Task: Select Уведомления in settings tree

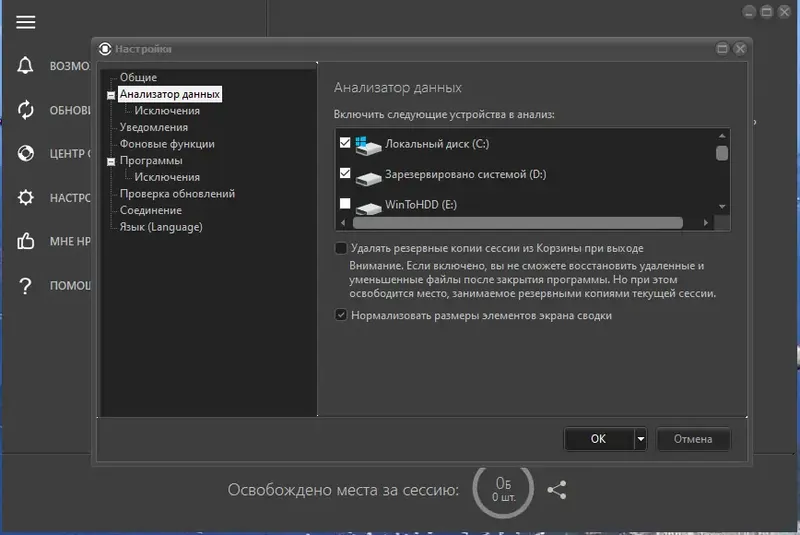Action: point(154,127)
